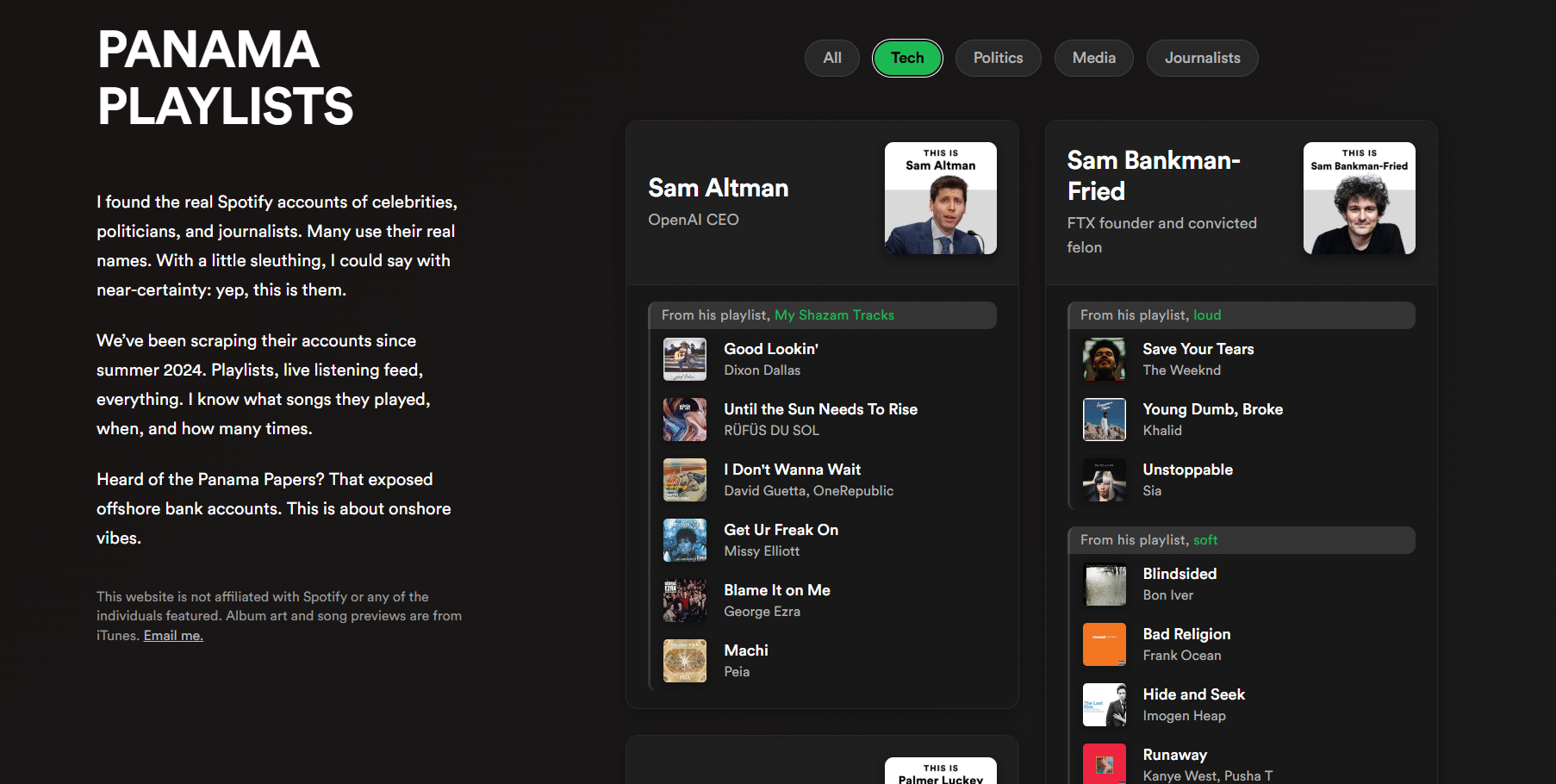Click the Dixon Dallas artist name
Image resolution: width=1556 pixels, height=784 pixels.
click(762, 370)
